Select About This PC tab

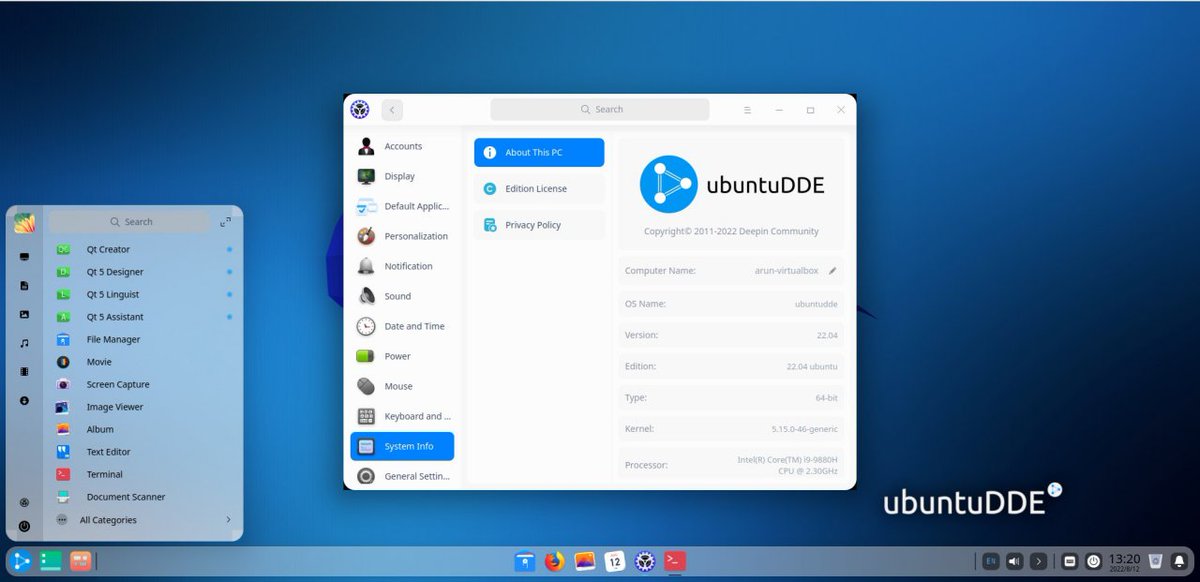539,152
